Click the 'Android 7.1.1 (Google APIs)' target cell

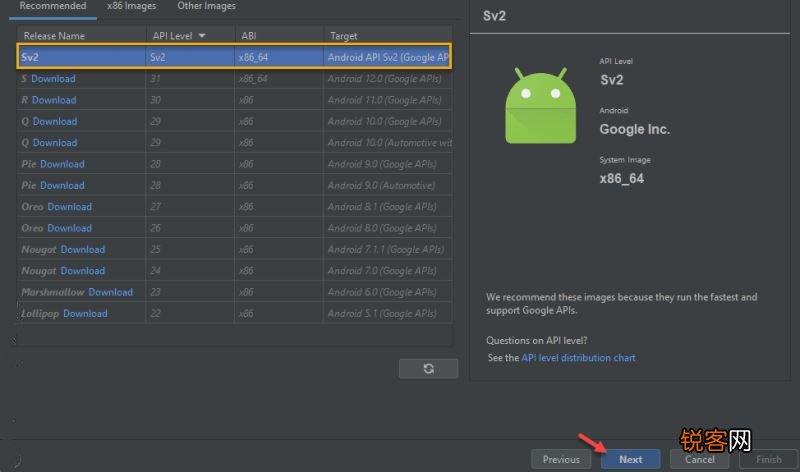[x=386, y=250]
